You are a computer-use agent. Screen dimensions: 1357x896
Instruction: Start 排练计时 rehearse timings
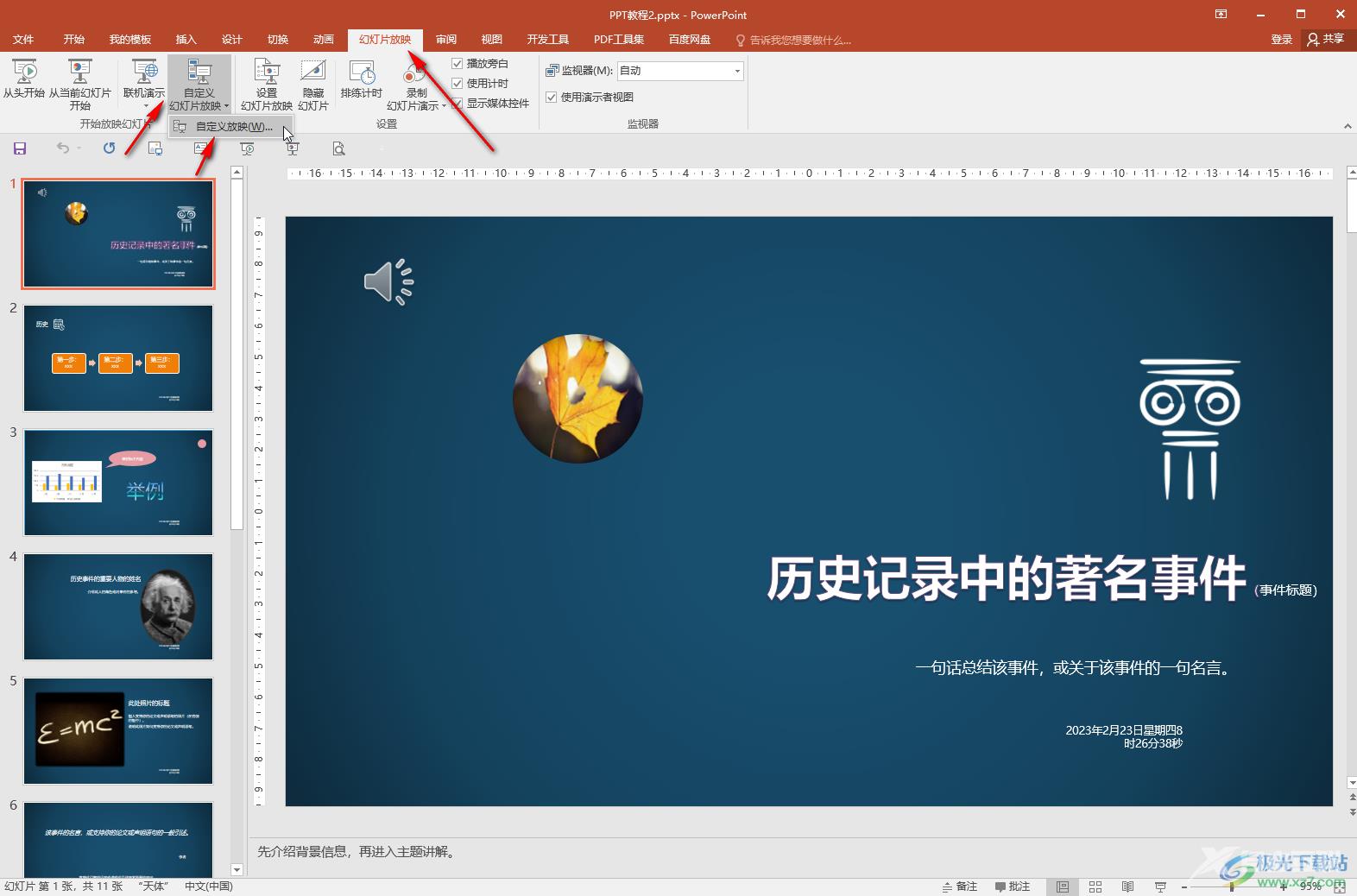(362, 80)
